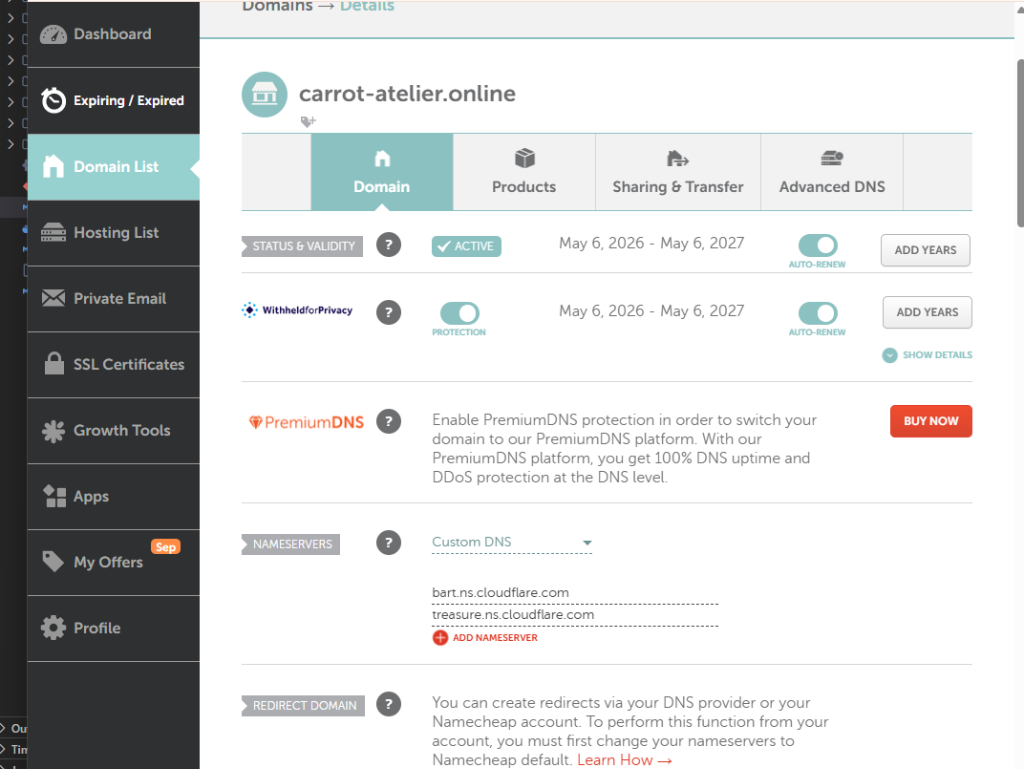Click the Status & Validity label
The height and width of the screenshot is (769, 1024).
[302, 246]
